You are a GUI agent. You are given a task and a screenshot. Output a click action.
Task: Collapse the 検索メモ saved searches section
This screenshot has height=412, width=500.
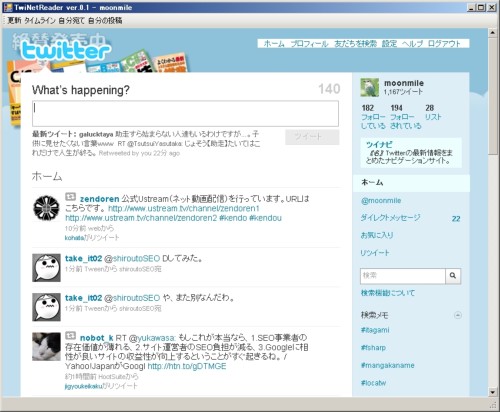tap(458, 315)
